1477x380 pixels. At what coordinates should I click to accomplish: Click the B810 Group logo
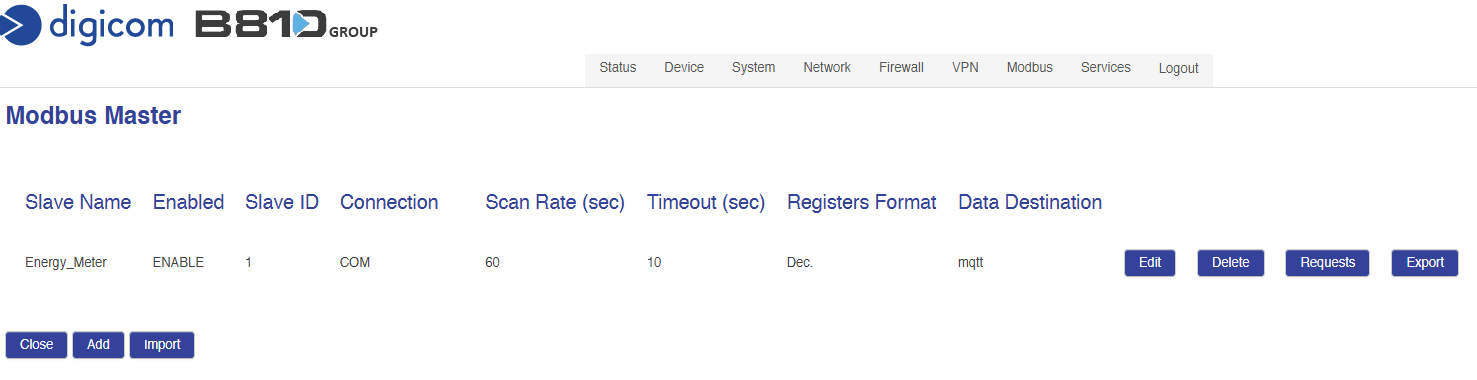[x=286, y=26]
